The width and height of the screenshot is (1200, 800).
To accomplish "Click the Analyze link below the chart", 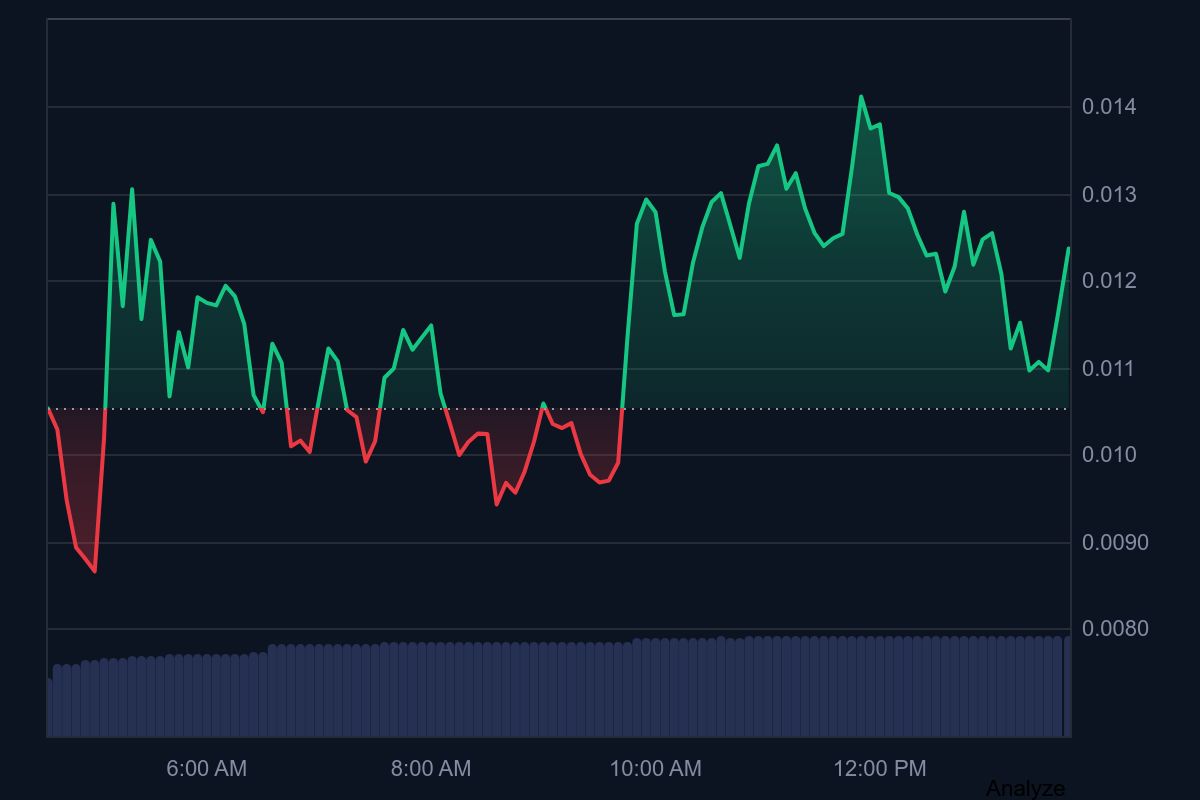I will [x=1025, y=789].
